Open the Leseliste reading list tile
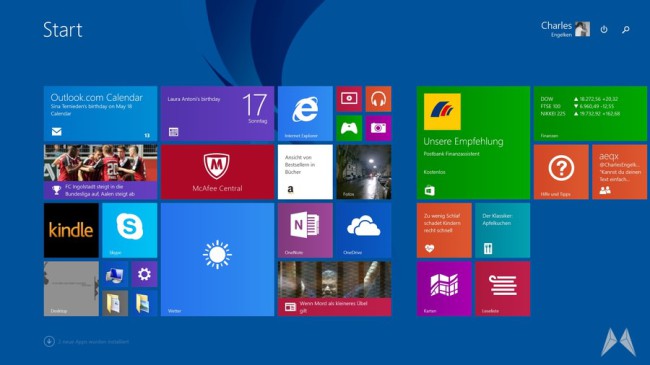650x365 pixels. [502, 289]
